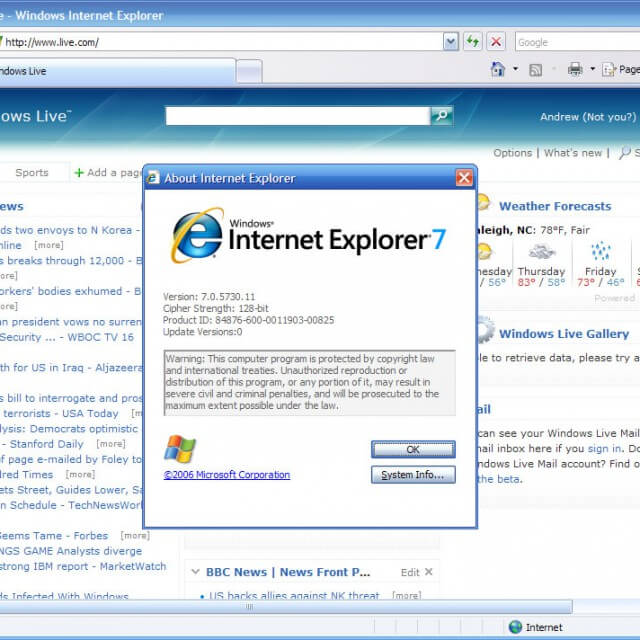Click the Product ID text line
Screen dimensions: 640x640
pyautogui.click(x=249, y=320)
